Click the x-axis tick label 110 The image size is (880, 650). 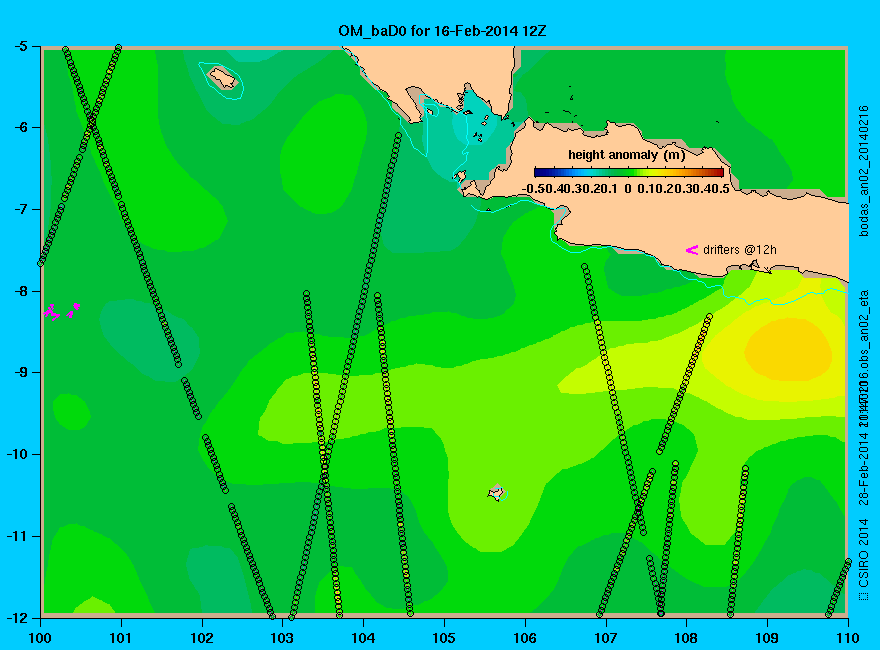(848, 638)
